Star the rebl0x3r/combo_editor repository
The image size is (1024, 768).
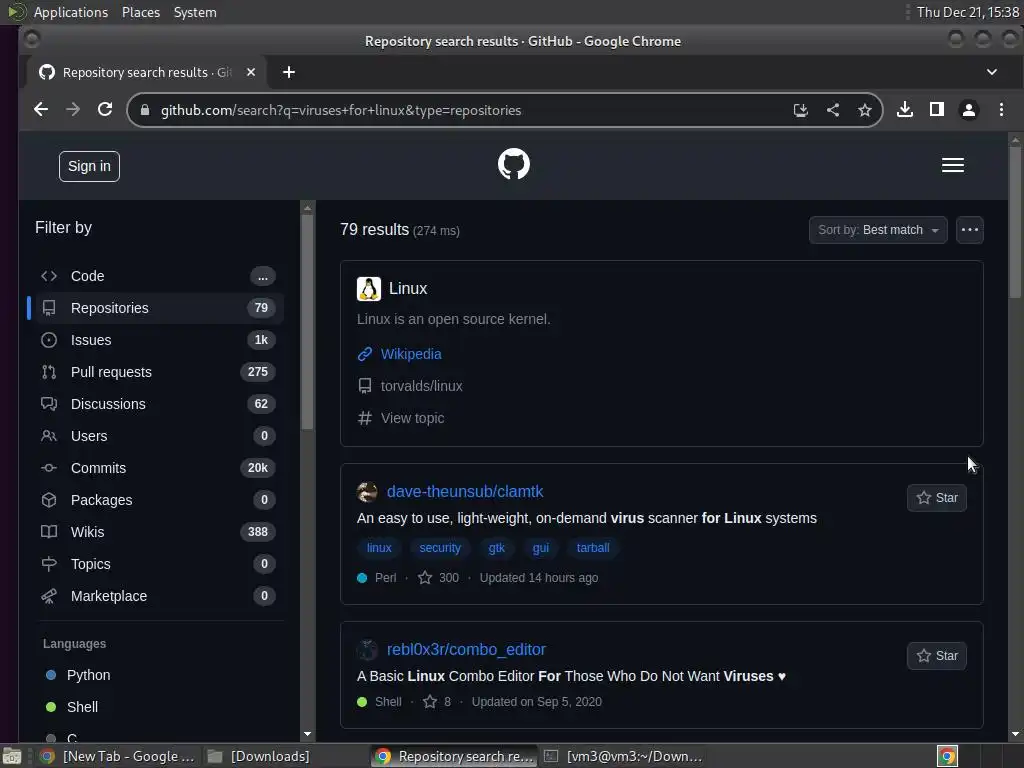click(x=936, y=656)
